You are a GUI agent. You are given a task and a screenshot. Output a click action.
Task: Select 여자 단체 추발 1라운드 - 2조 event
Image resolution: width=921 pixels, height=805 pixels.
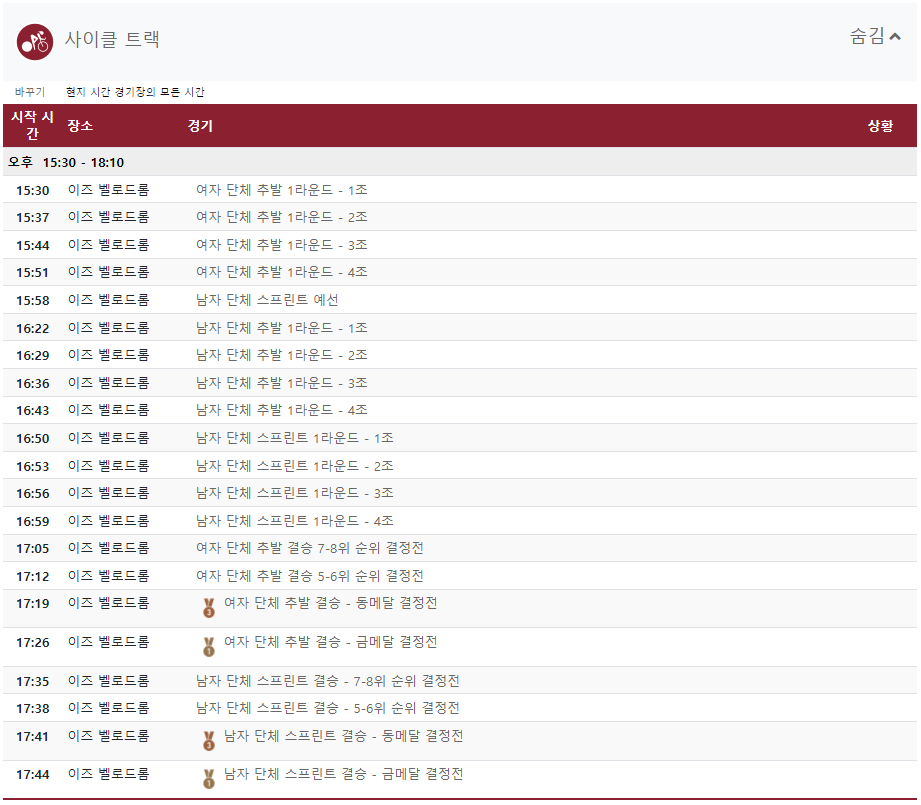(x=281, y=217)
